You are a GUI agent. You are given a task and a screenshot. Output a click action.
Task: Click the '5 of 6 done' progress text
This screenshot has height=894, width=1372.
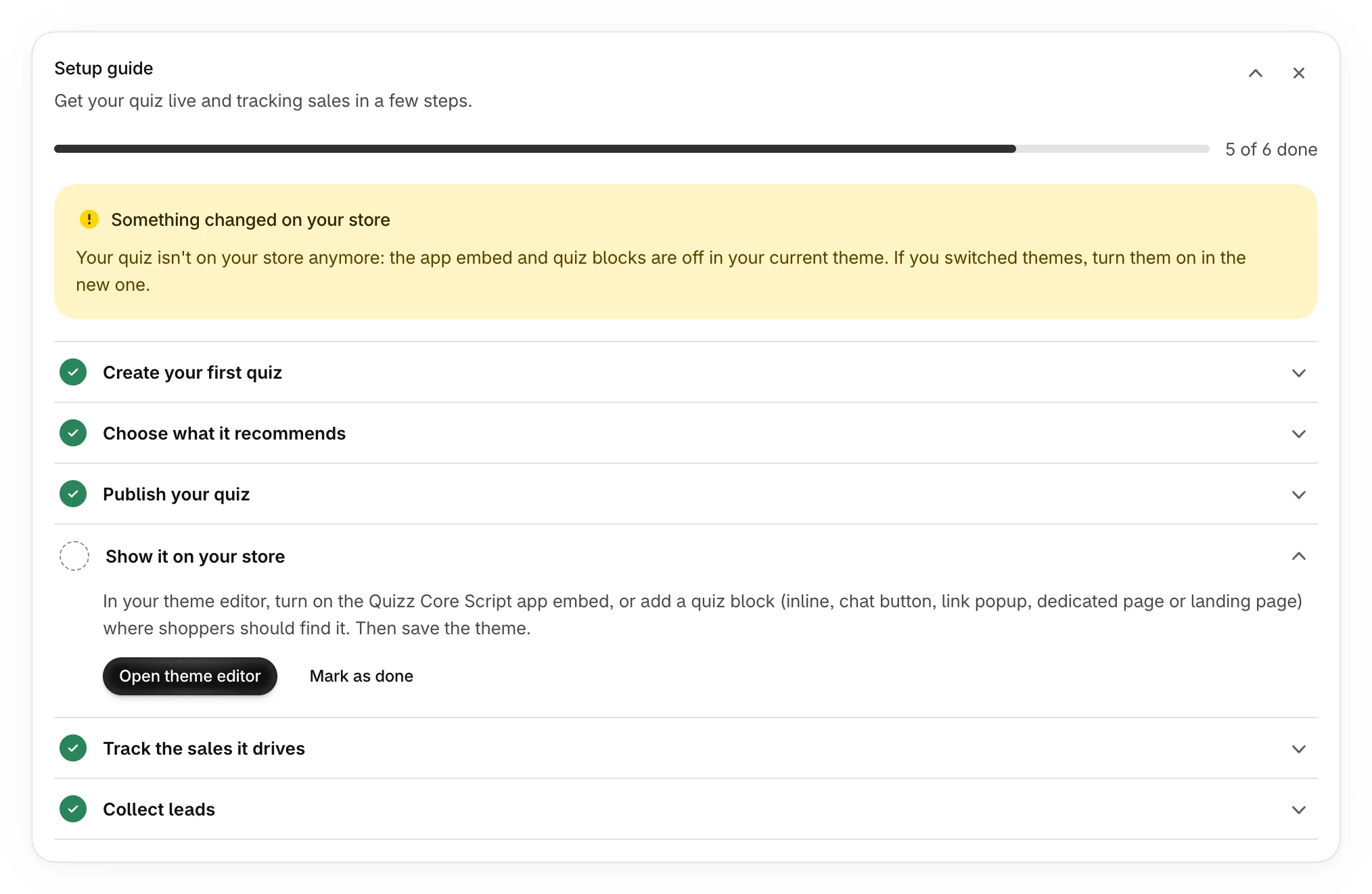tap(1271, 149)
